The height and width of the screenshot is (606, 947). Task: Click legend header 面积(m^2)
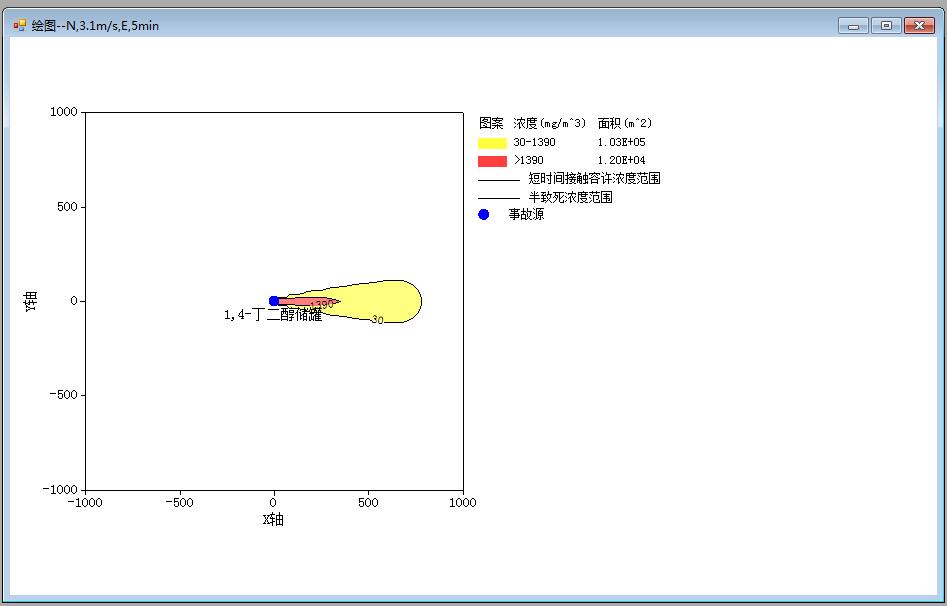pos(625,123)
